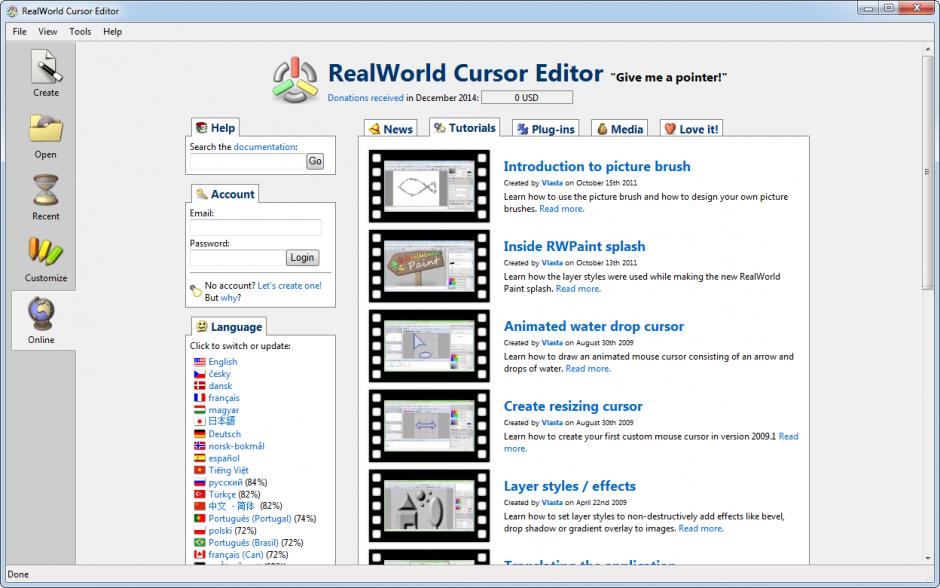This screenshot has height=588, width=940.
Task: Click into the Password input field
Action: [x=237, y=258]
